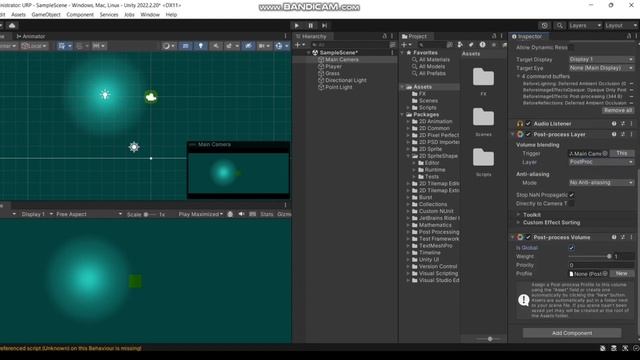Open the undo history clock icon
Image resolution: width=640 pixels, height=360 pixels.
pos(544,25)
